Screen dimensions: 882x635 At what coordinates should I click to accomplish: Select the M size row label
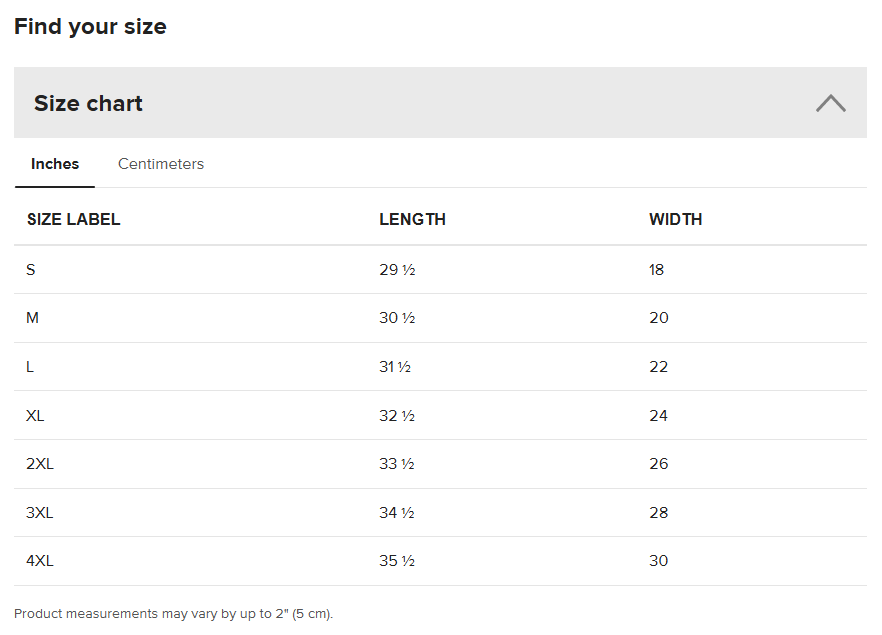point(33,318)
